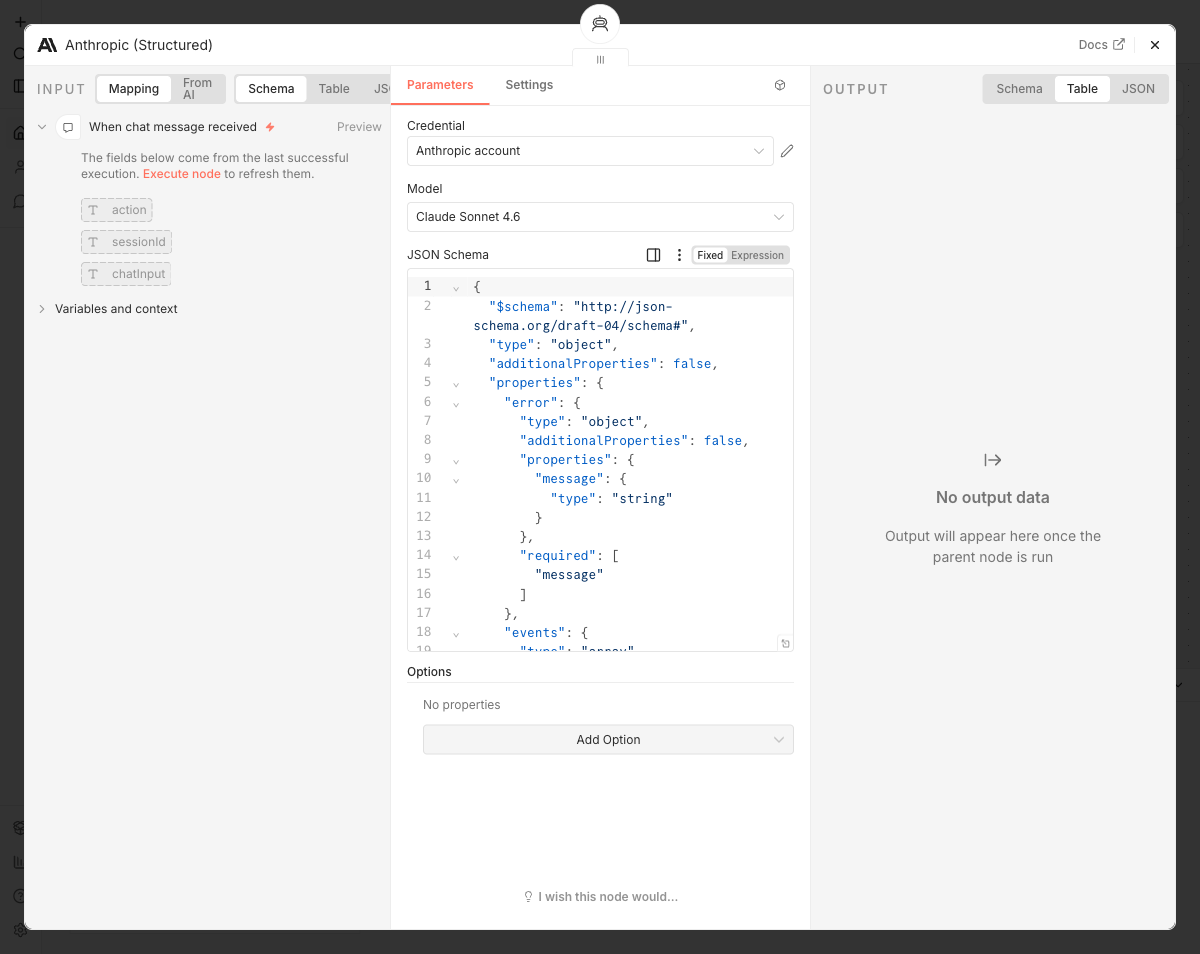Click the No output data heading
This screenshot has width=1200, height=954.
pos(993,498)
